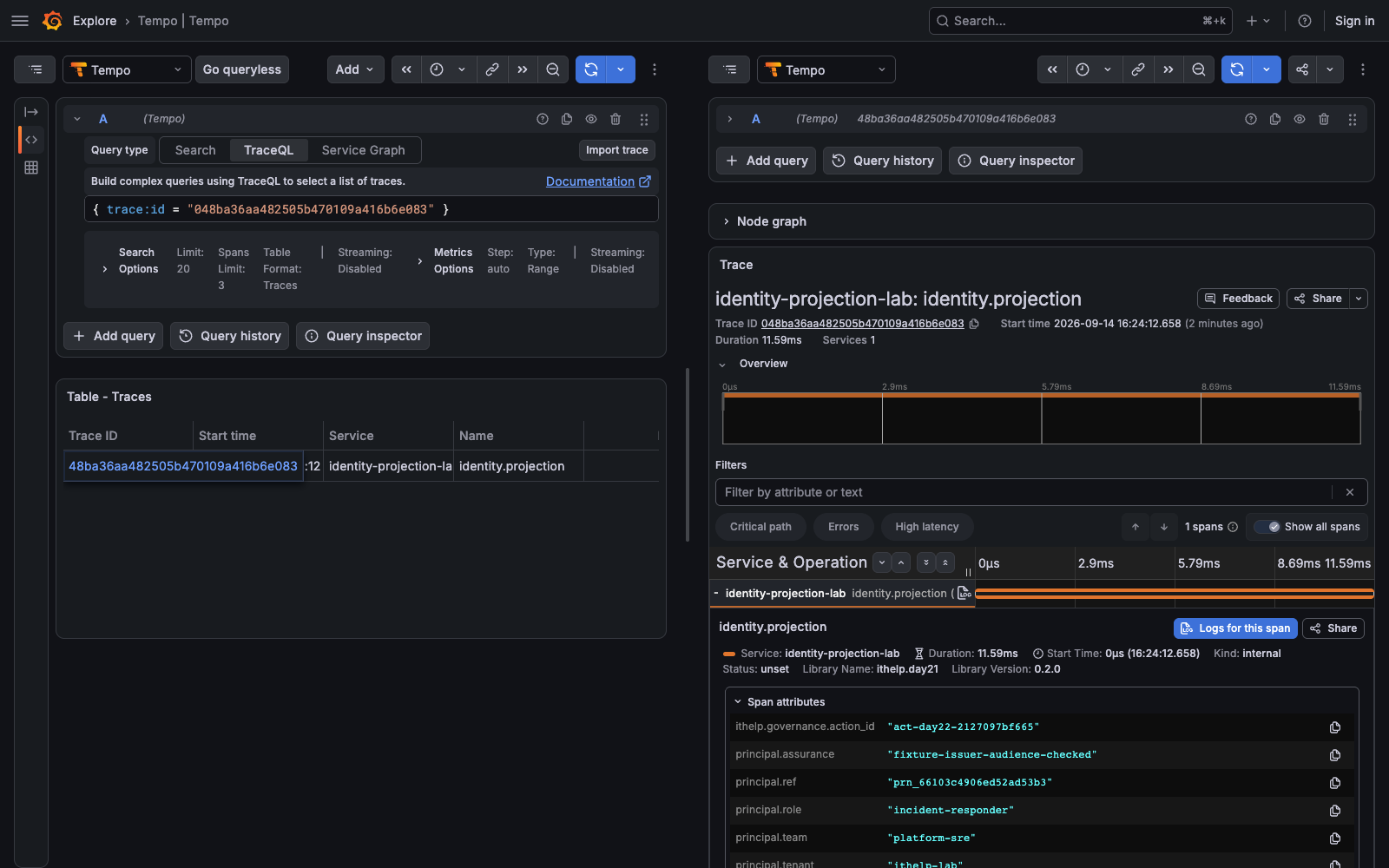Toggle right pane content outline button
Image resolution: width=1389 pixels, height=868 pixels.
729,69
